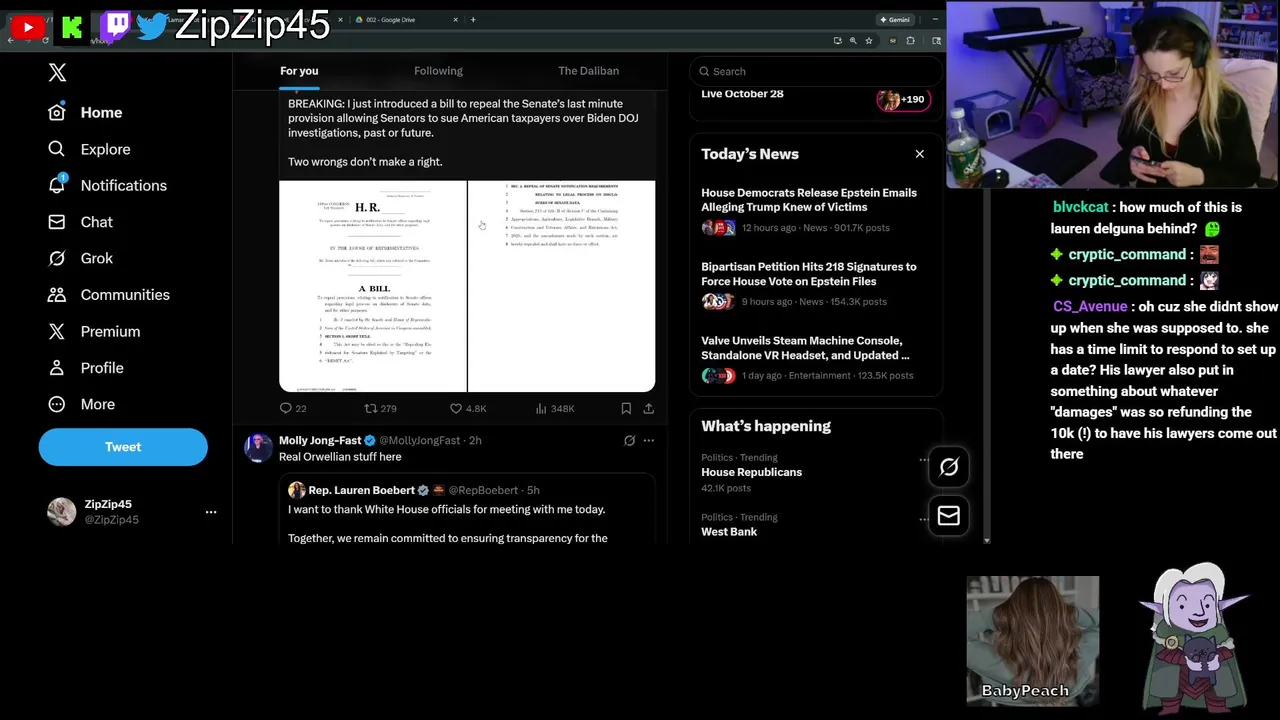Screen dimensions: 1280x720
Task: Open West Bank trending topic
Action: pyautogui.click(x=729, y=532)
